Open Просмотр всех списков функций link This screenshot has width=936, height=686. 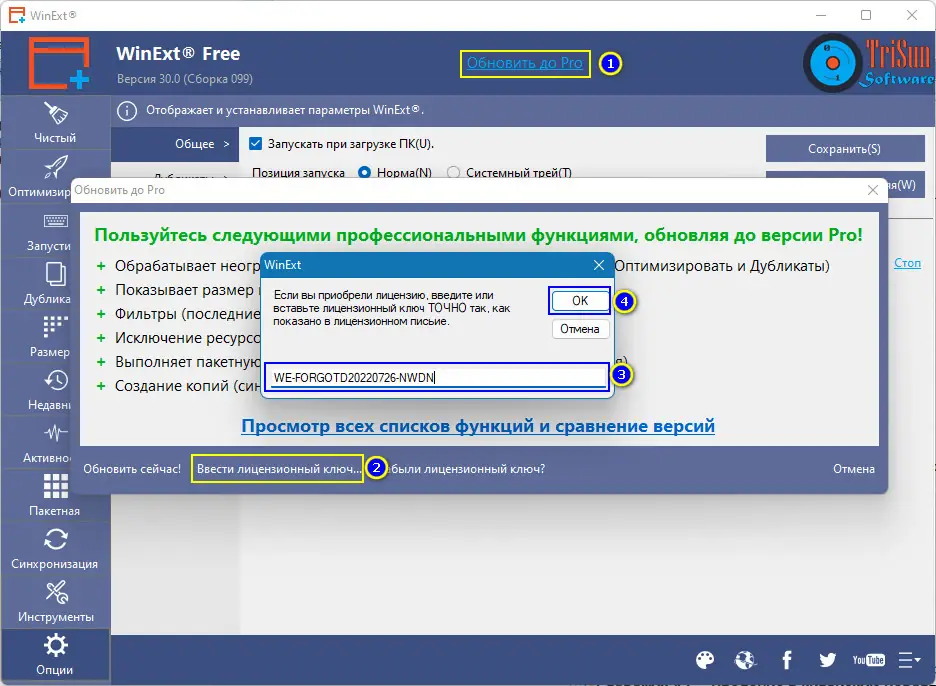478,426
